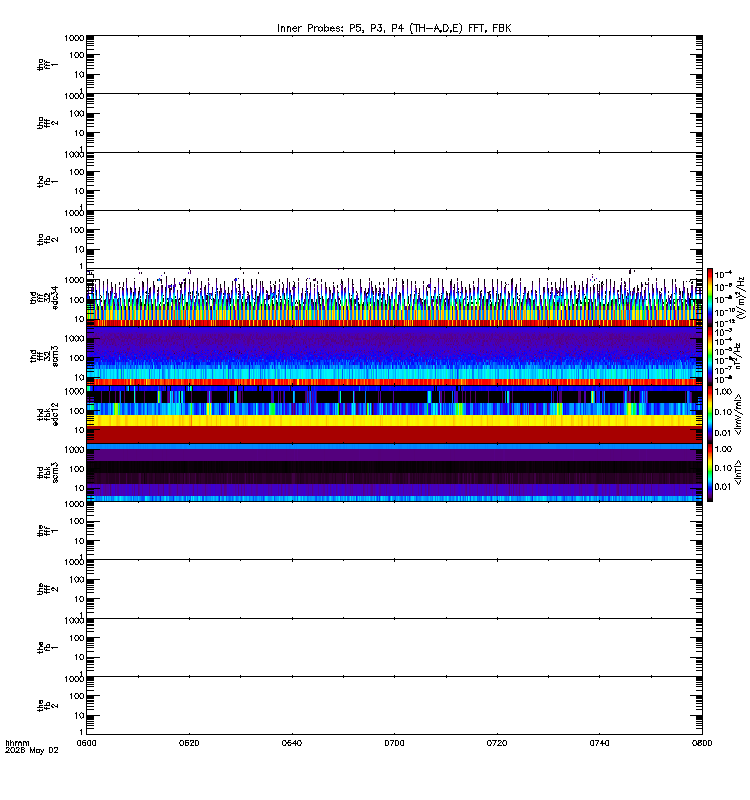Click the 1.00 tick on the <|nT|> color bar
750x800 pixels.
click(x=723, y=449)
